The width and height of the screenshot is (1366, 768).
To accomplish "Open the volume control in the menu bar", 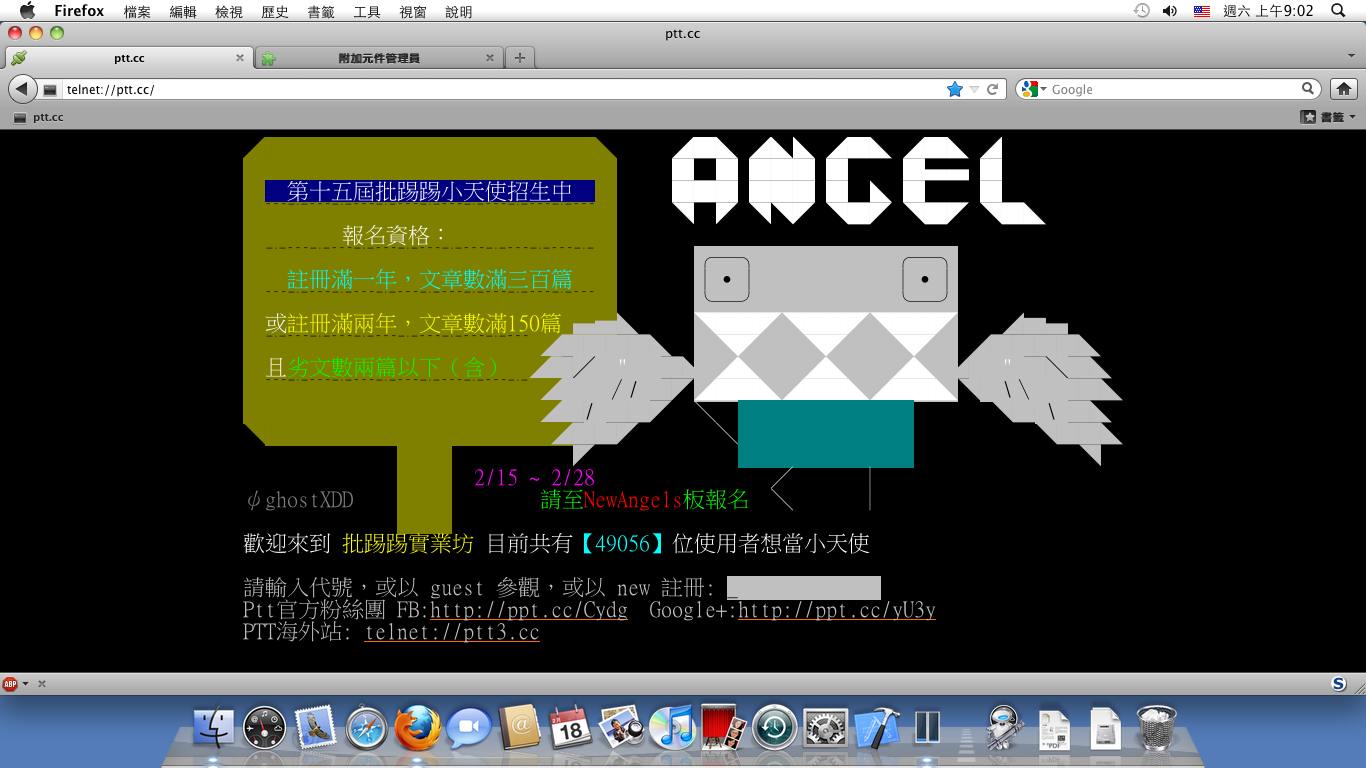I will [x=1170, y=11].
